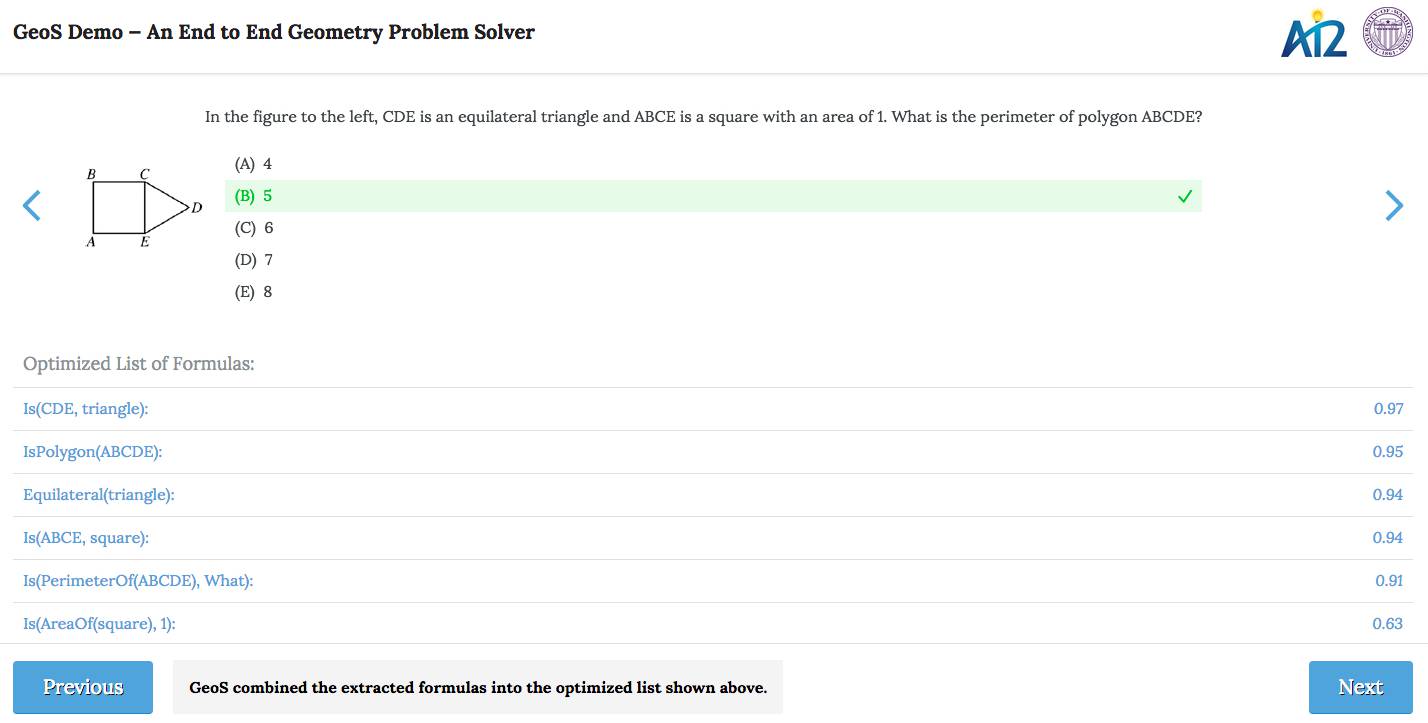This screenshot has width=1428, height=723.
Task: Go to previous problem with left chevron
Action: 32,206
